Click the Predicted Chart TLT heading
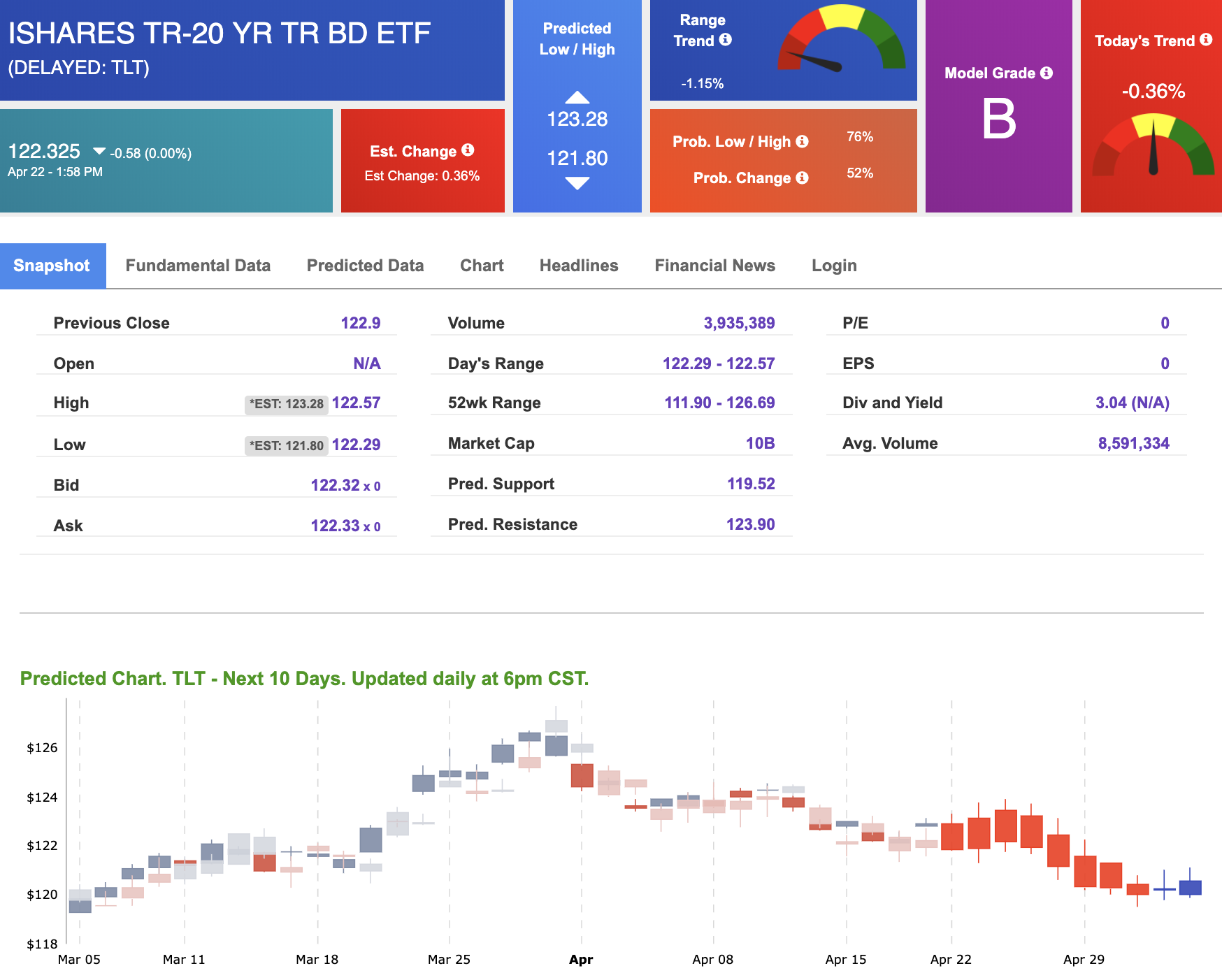Screen dimensions: 1222x980 click(x=304, y=679)
